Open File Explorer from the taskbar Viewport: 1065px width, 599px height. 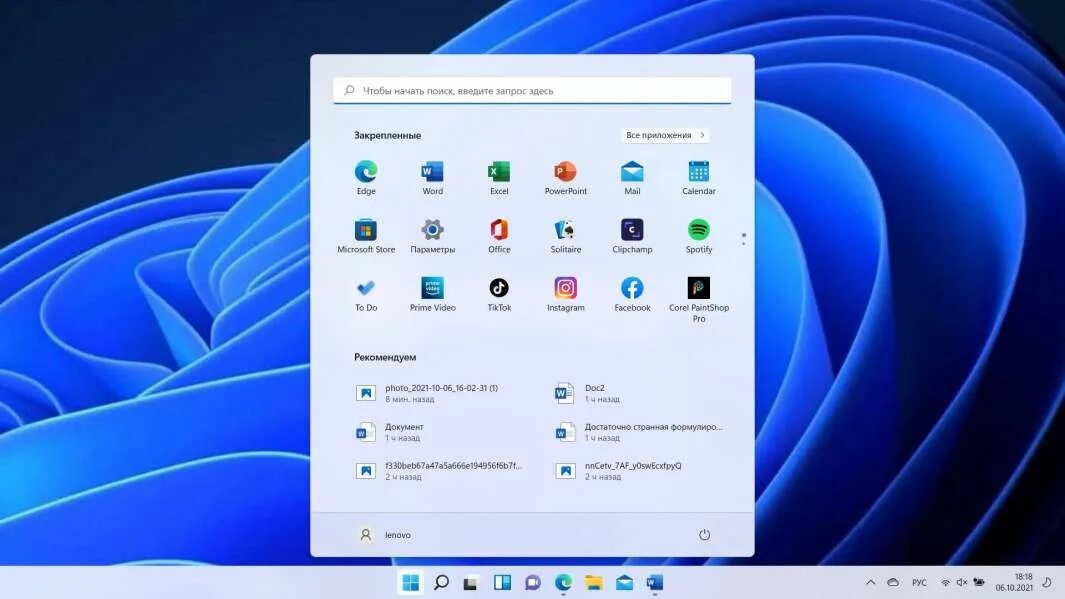coord(594,583)
